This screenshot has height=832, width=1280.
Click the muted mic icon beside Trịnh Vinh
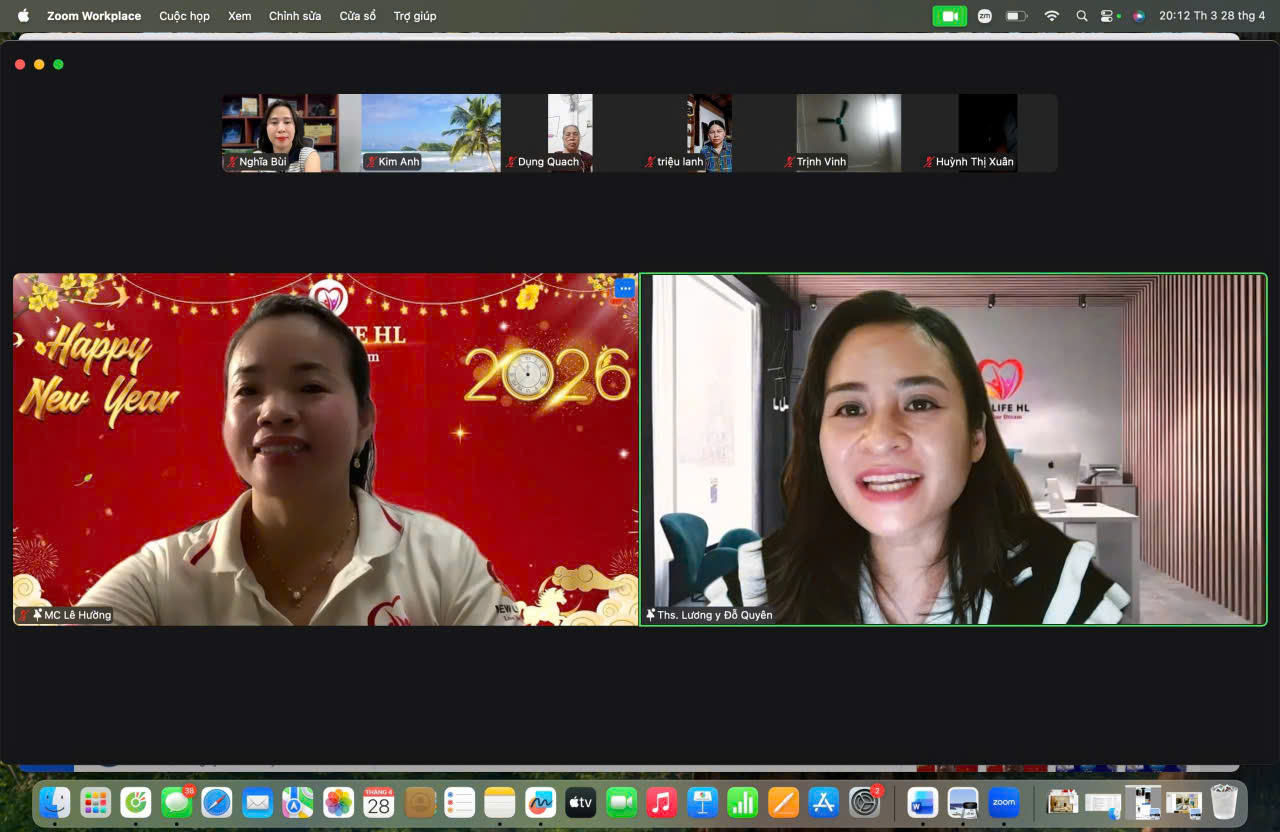790,162
